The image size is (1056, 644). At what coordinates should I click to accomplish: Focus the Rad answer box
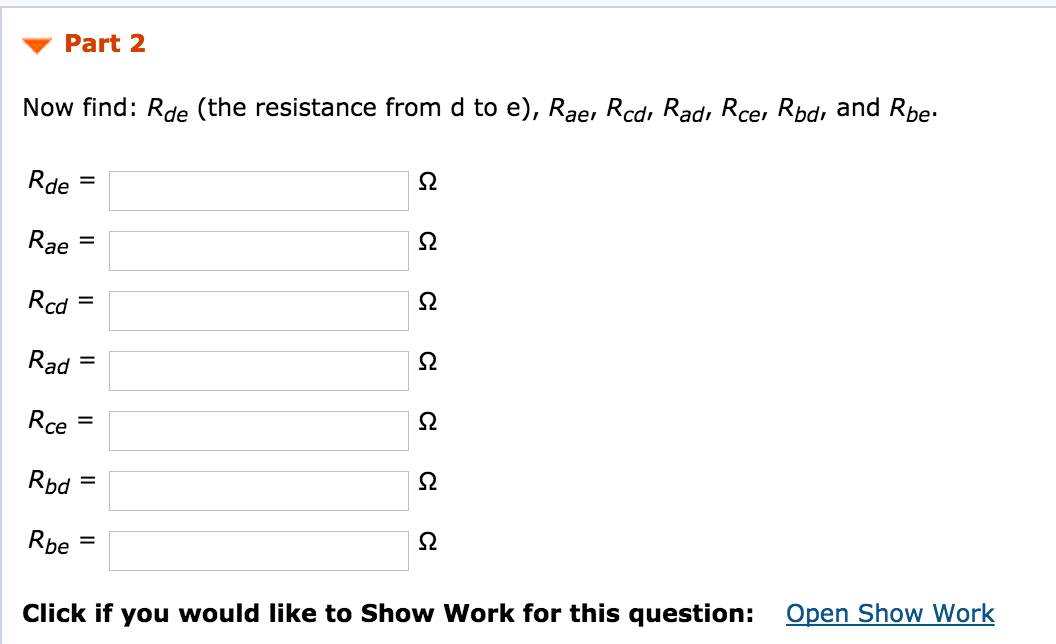point(258,370)
